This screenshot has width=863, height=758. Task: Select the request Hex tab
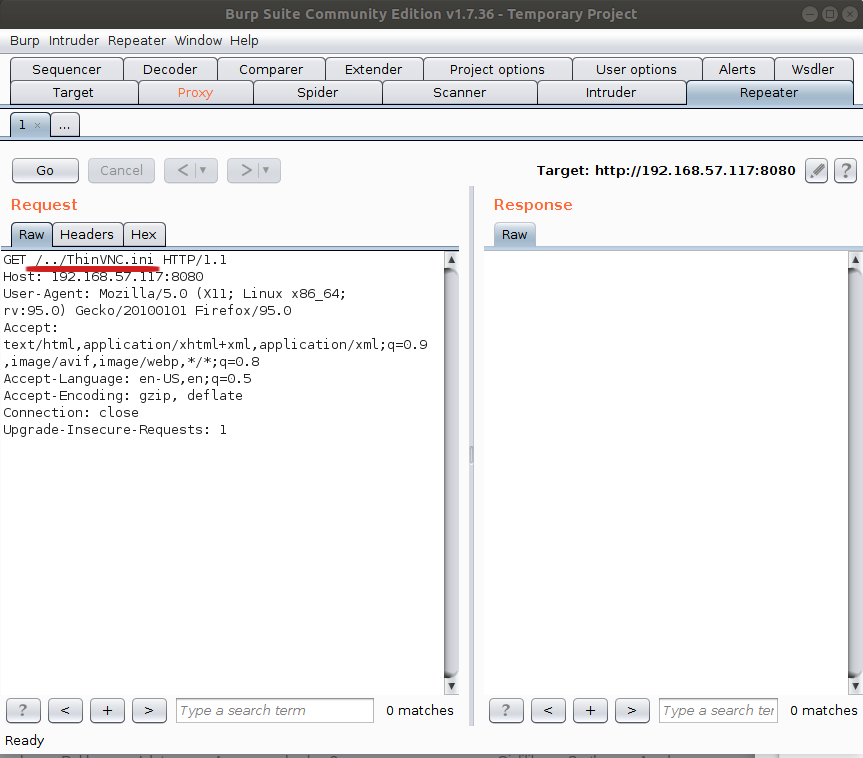pos(144,235)
